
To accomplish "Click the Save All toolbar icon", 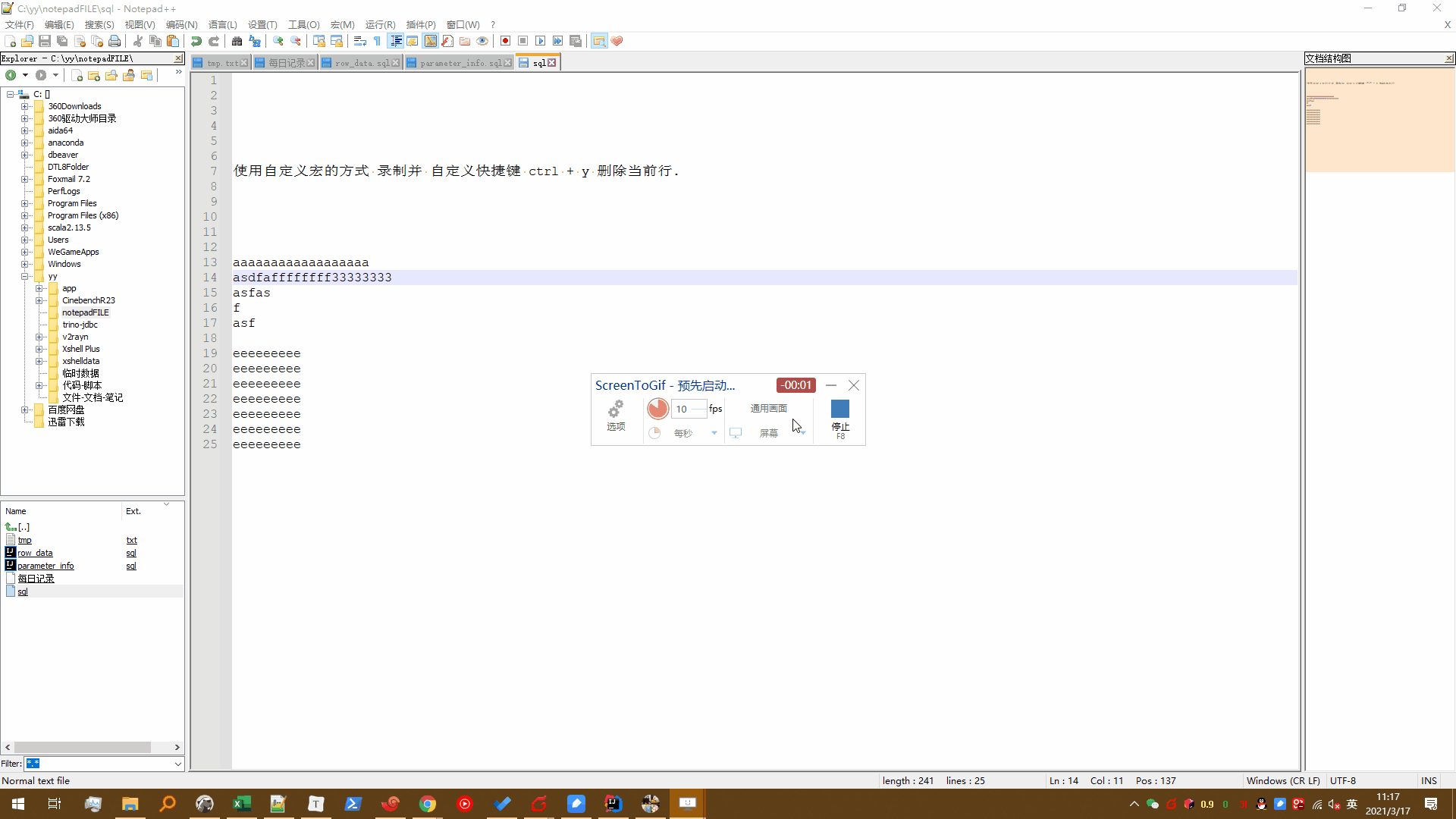I will tap(62, 41).
